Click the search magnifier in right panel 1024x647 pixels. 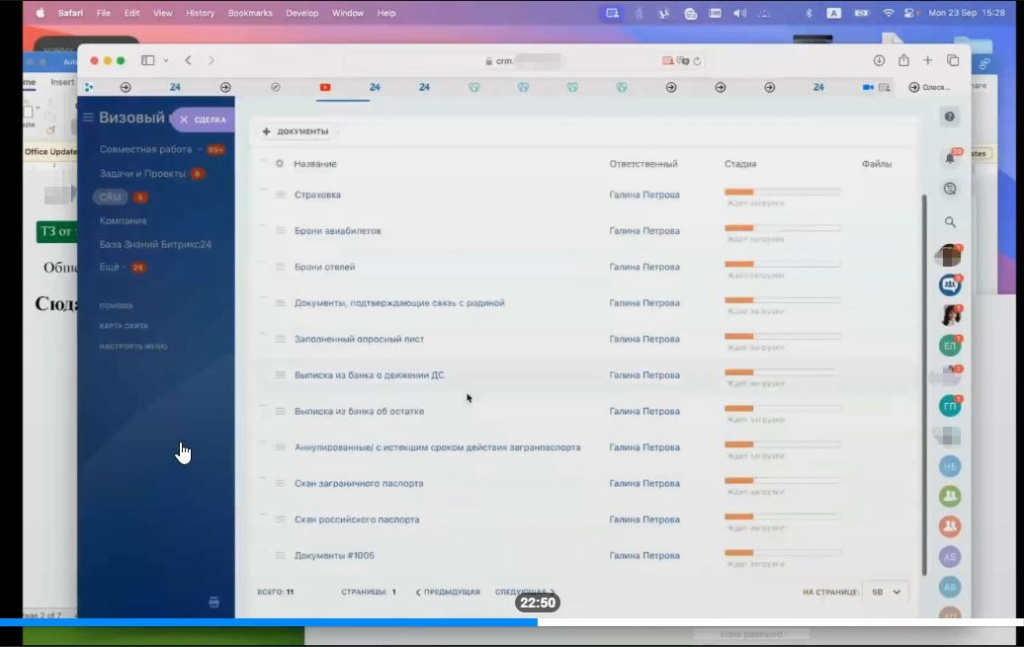(x=949, y=222)
